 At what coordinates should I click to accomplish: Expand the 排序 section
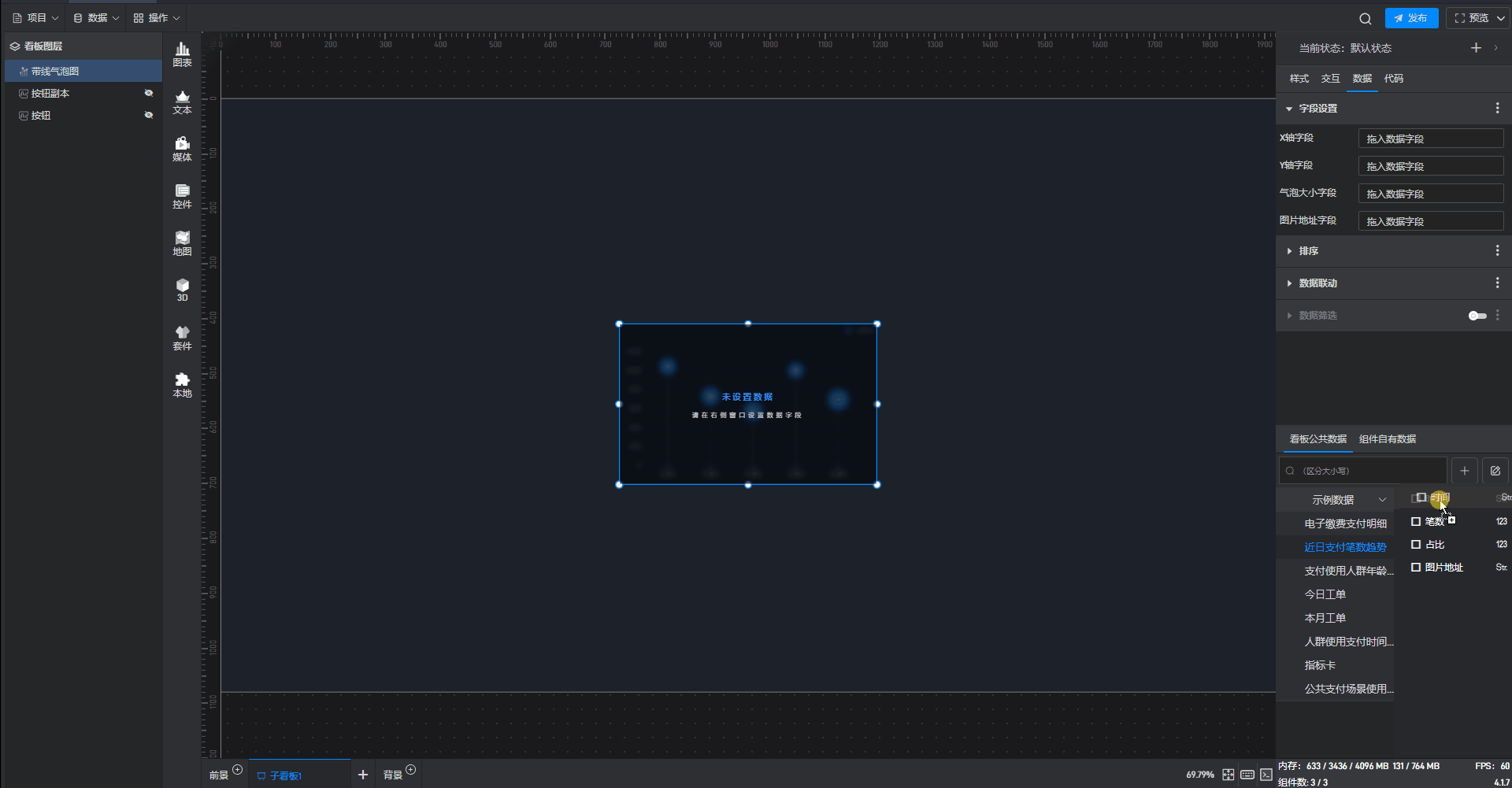coord(1308,251)
